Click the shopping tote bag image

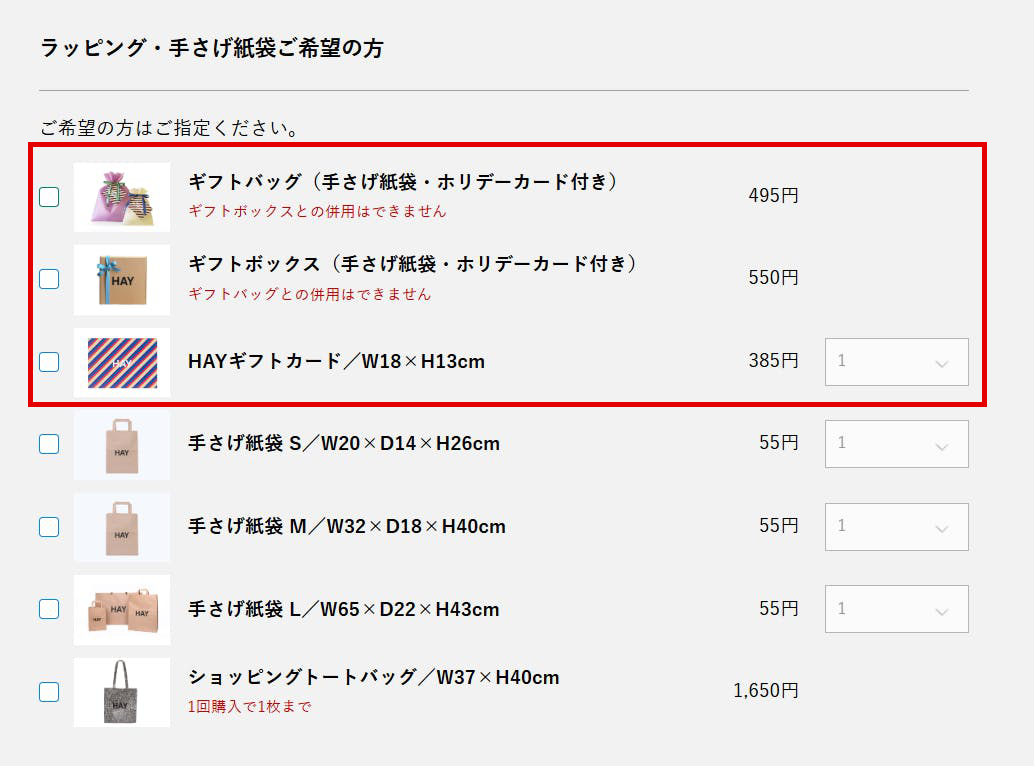pos(122,692)
